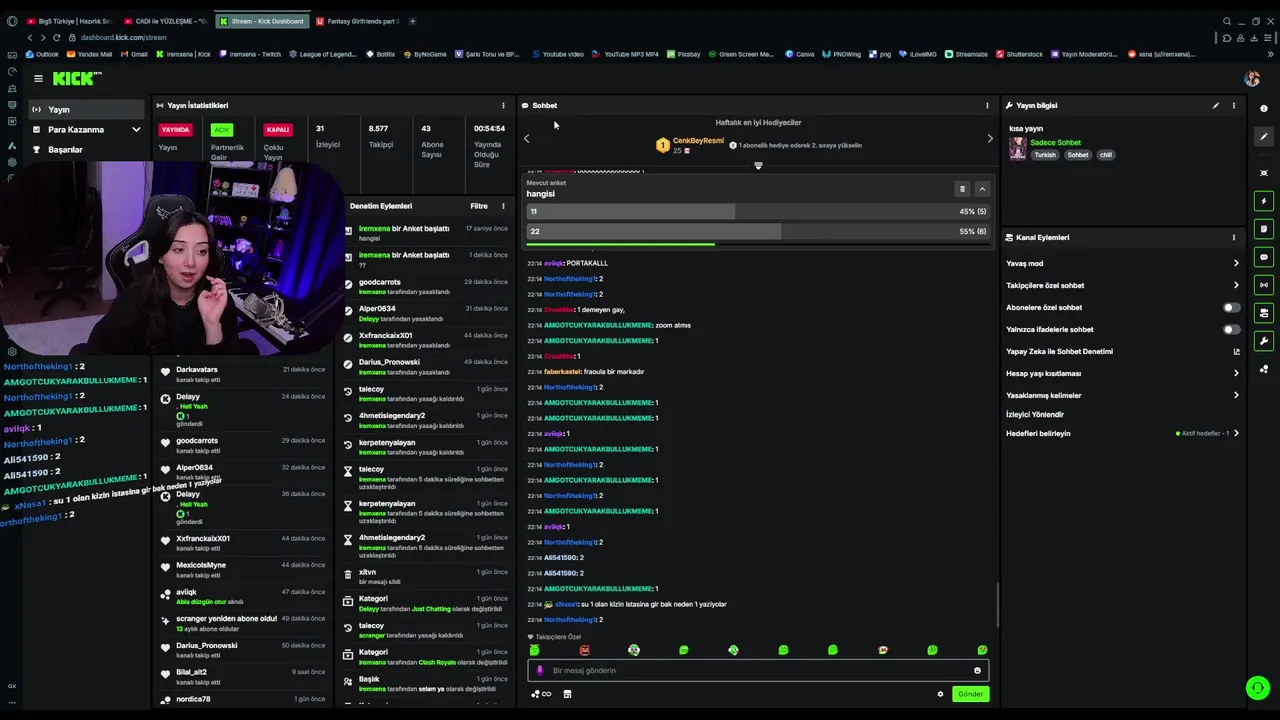Click CenkBeyResmi top gifter name

point(698,141)
